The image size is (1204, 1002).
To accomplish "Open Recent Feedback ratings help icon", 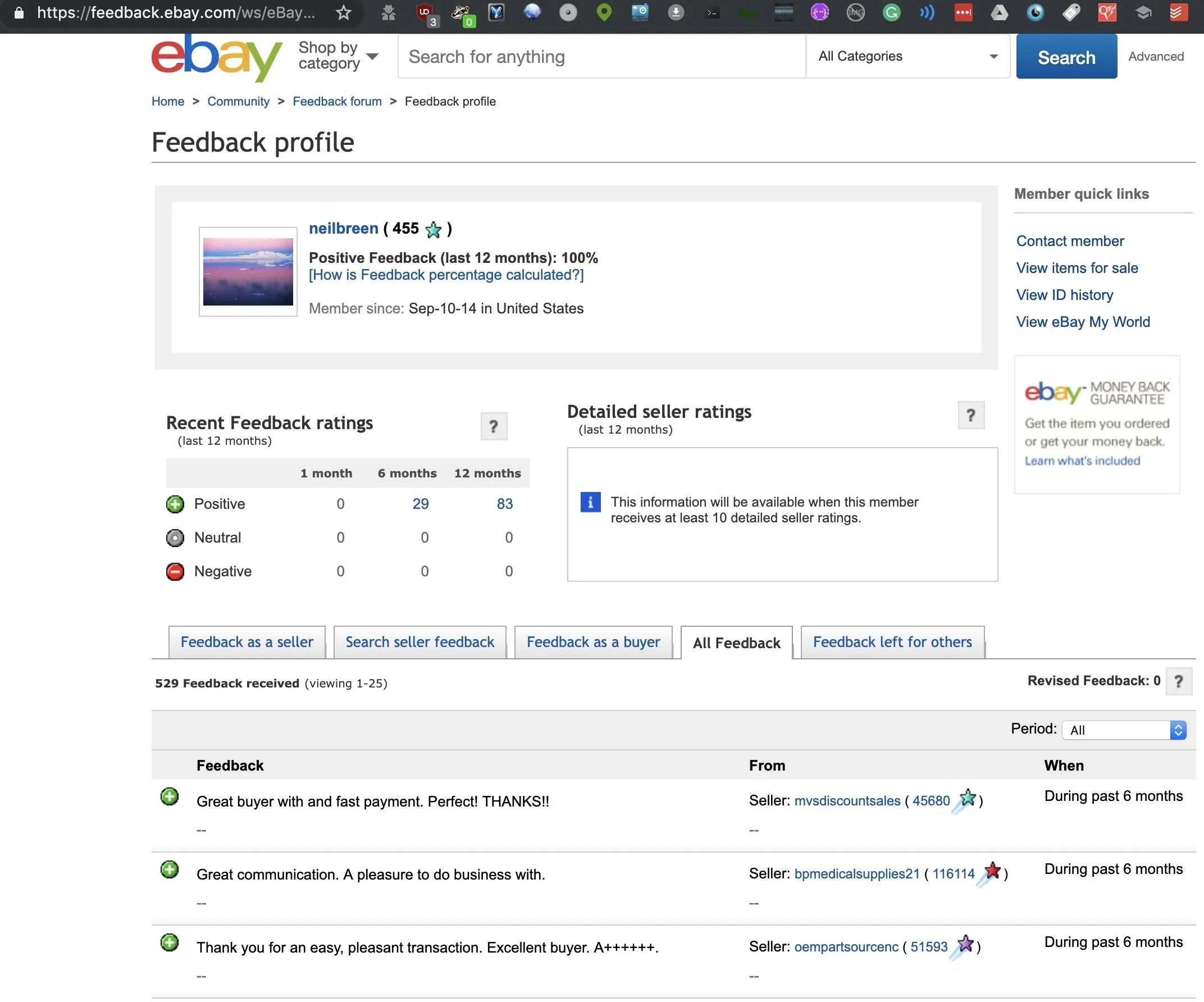I will 493,426.
